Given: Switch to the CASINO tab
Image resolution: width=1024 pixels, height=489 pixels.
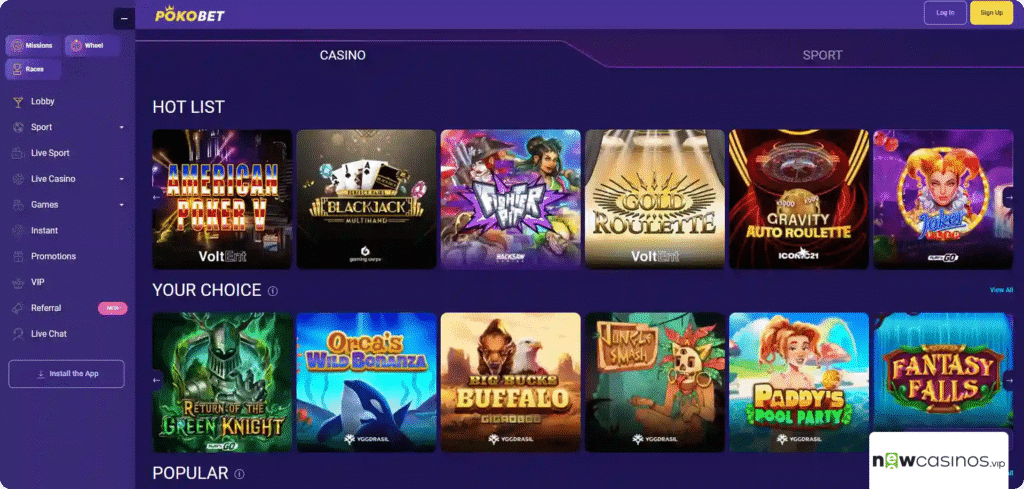Looking at the screenshot, I should (342, 55).
